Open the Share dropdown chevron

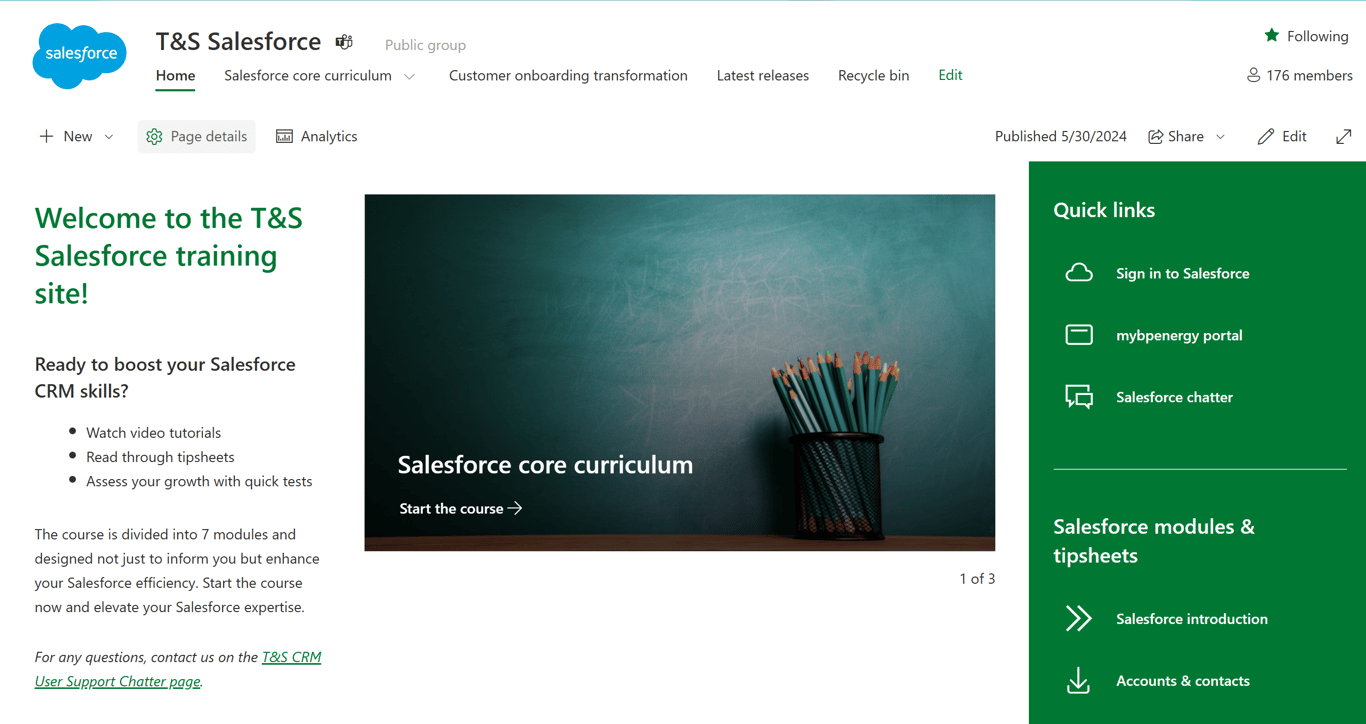[x=1220, y=136]
